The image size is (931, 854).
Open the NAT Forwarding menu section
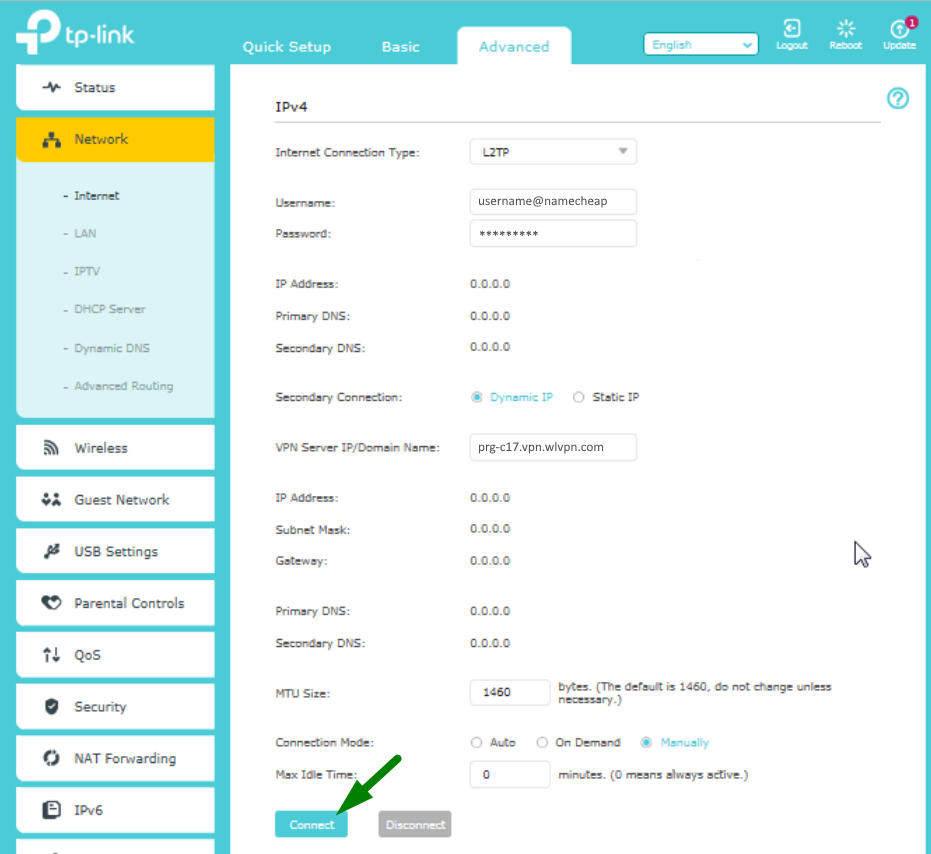[x=115, y=758]
